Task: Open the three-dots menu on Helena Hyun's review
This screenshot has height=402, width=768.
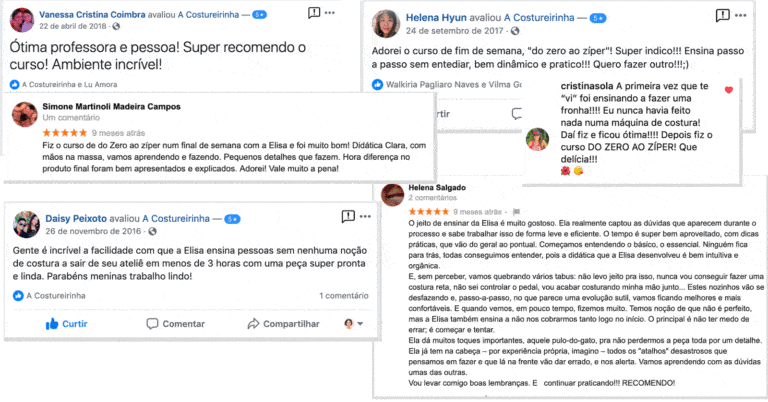Action: (x=741, y=16)
